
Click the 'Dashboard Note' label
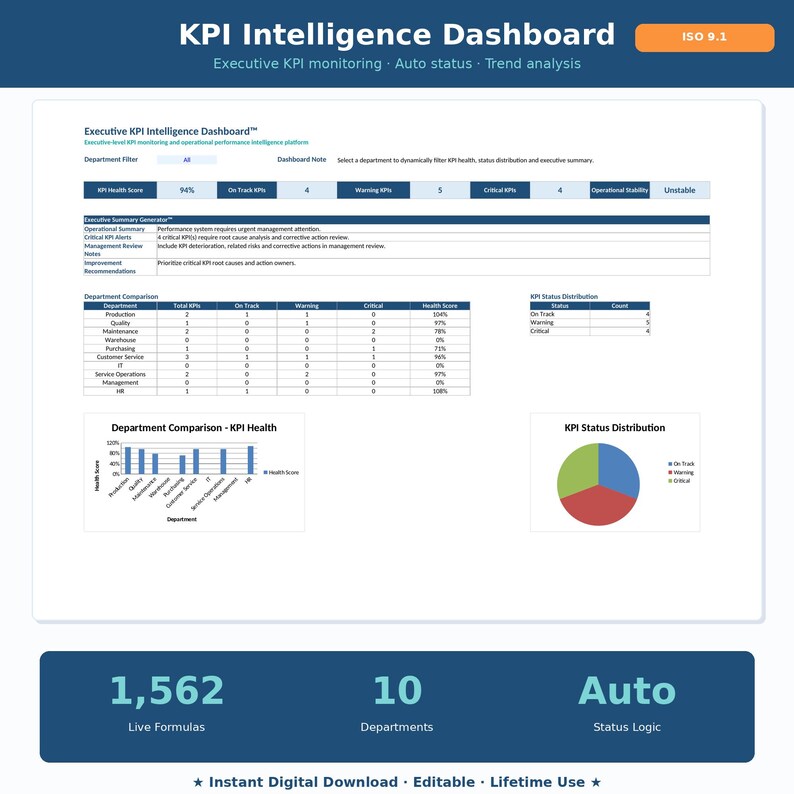302,160
